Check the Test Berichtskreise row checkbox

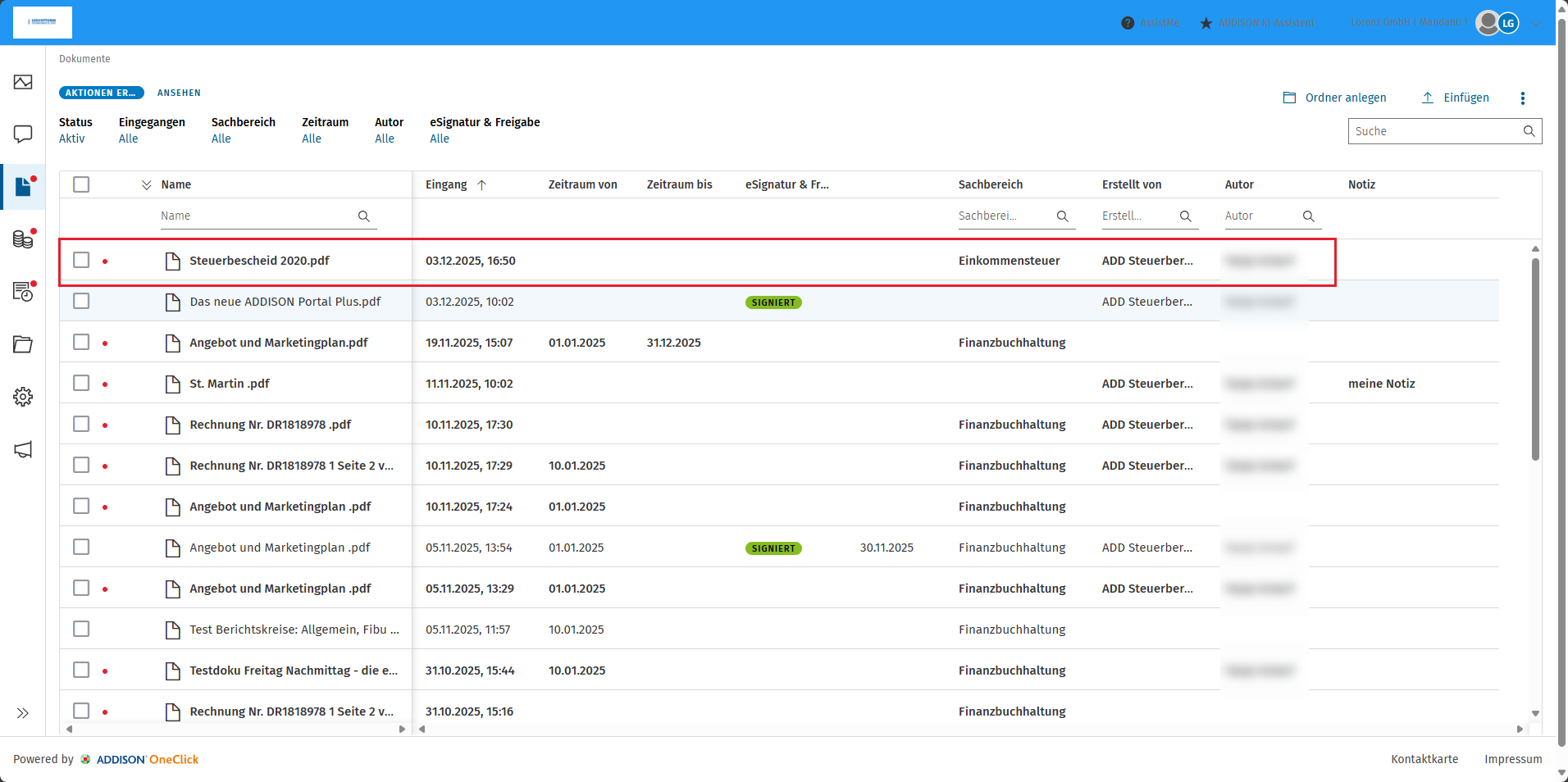pos(81,629)
